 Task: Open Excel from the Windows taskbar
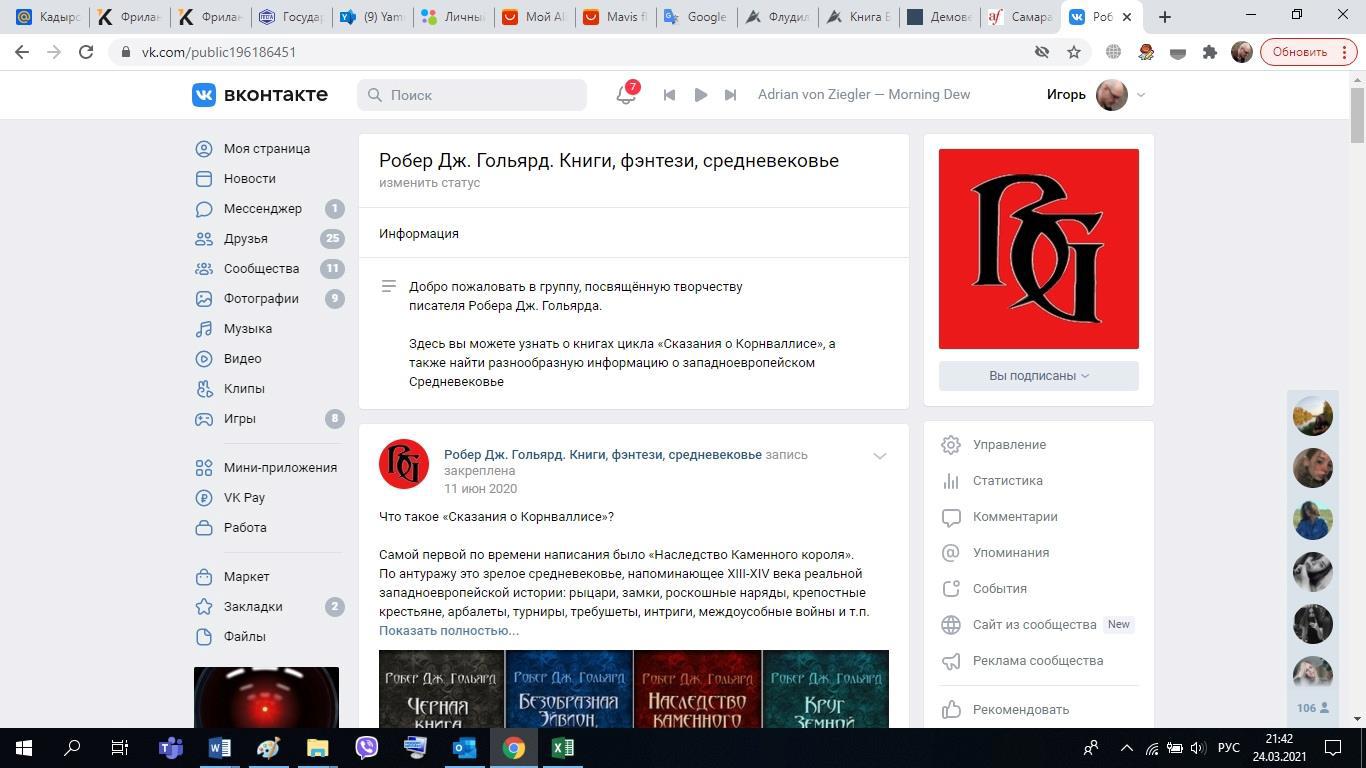(562, 748)
